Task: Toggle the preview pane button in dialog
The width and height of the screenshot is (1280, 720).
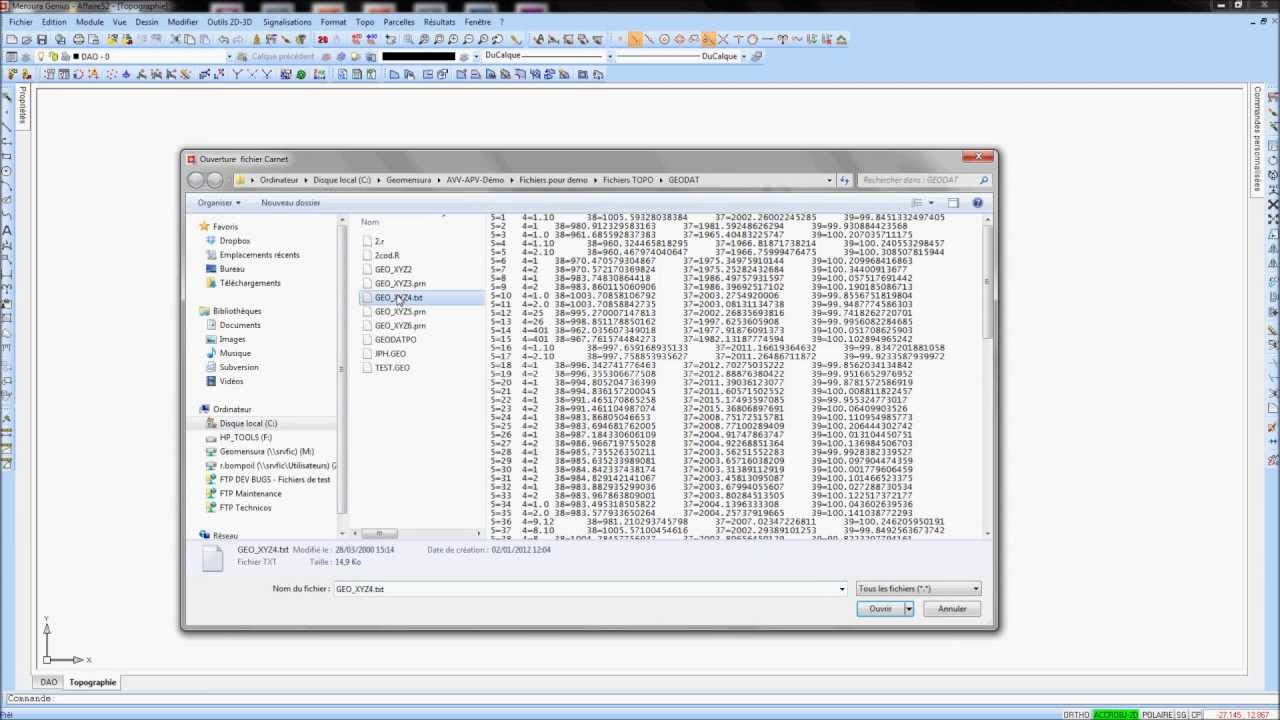Action: tap(953, 203)
